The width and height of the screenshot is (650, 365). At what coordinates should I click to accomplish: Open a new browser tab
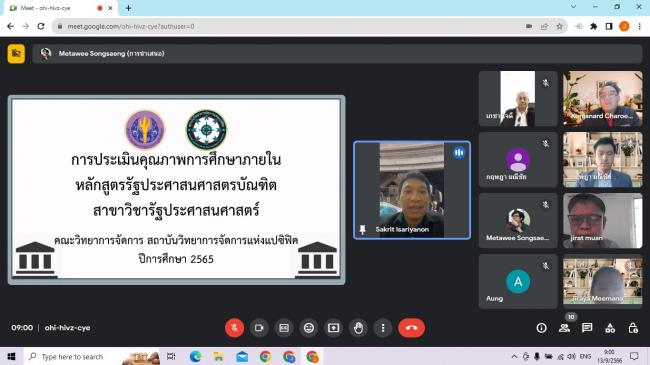pyautogui.click(x=129, y=8)
